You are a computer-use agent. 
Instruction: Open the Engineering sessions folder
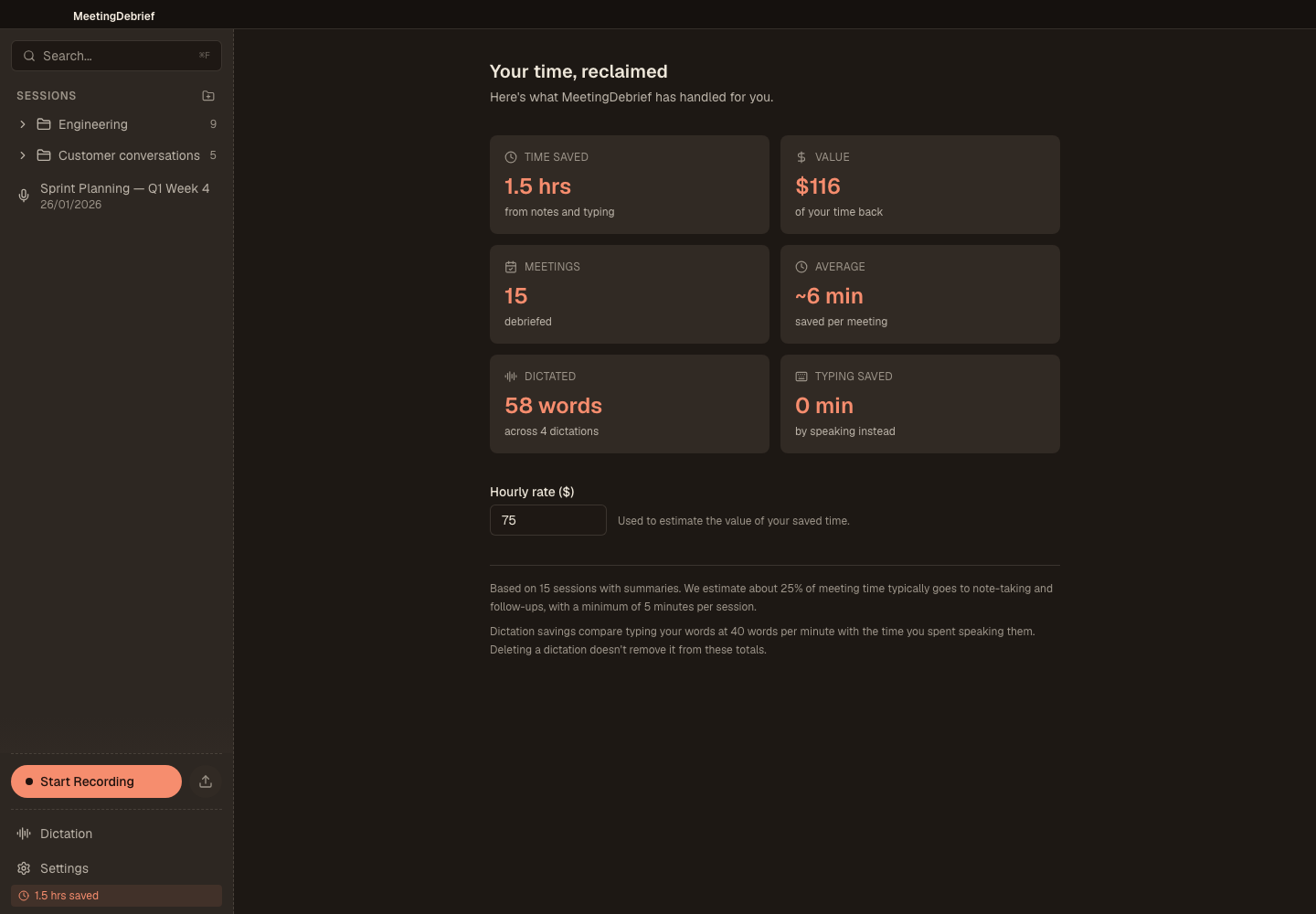click(116, 124)
